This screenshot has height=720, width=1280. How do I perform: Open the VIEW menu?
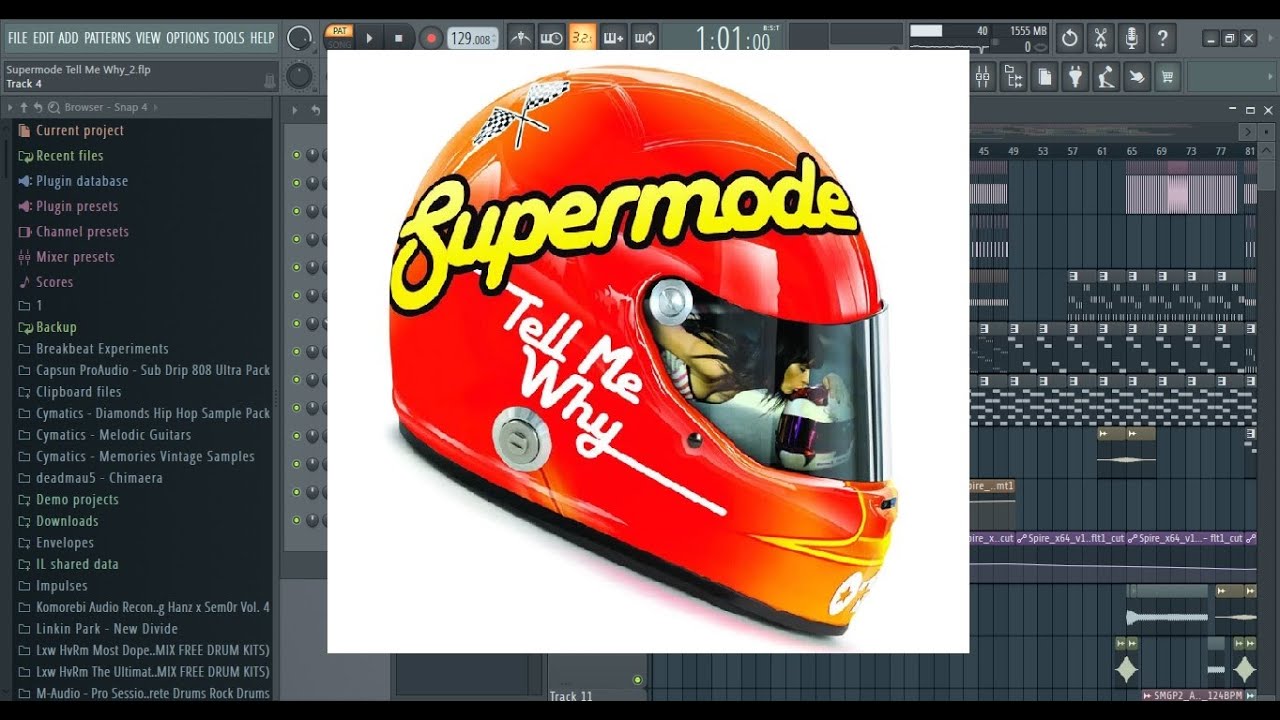tap(148, 38)
